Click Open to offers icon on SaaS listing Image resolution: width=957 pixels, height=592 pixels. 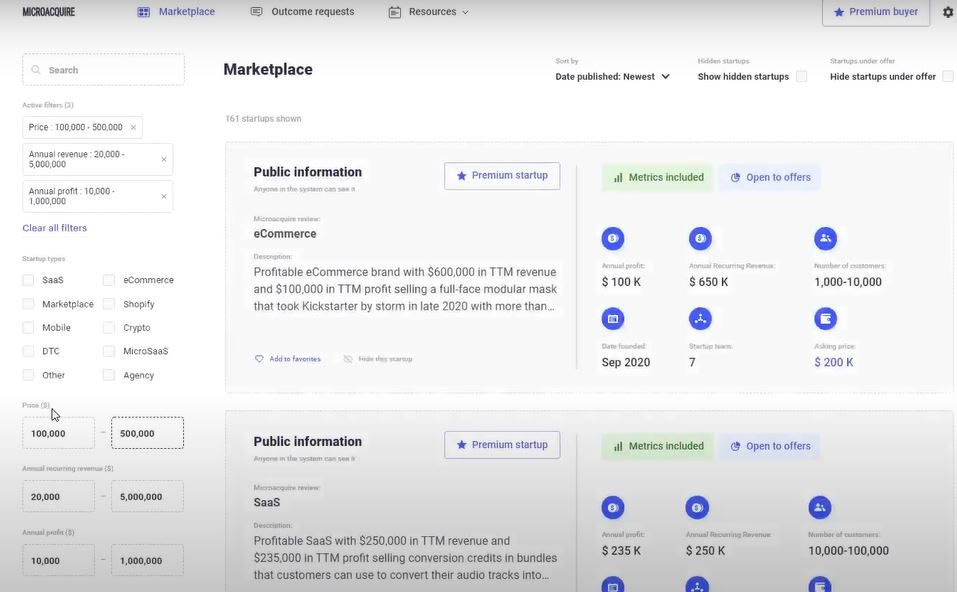(x=735, y=446)
